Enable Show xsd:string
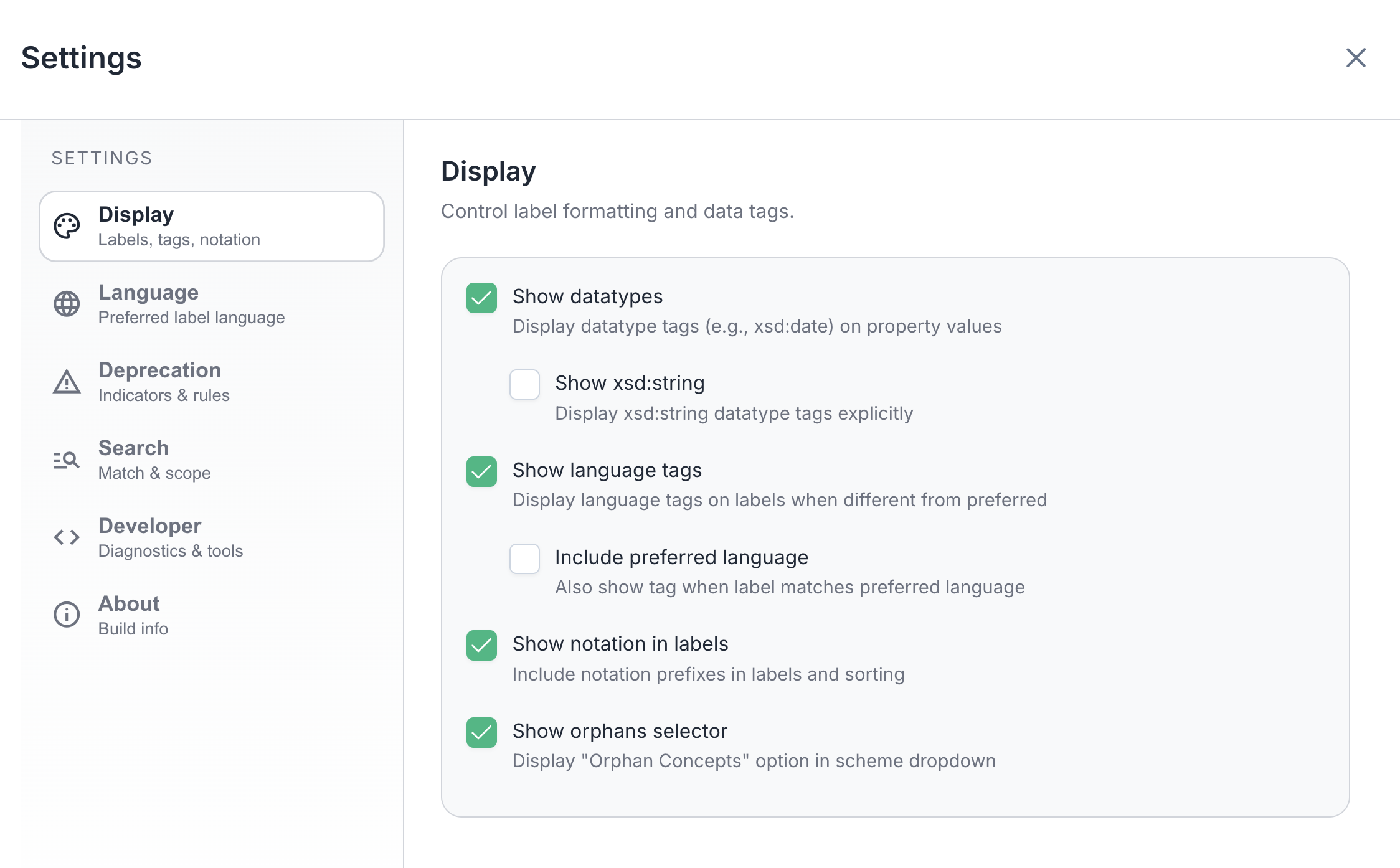Image resolution: width=1400 pixels, height=868 pixels. (524, 385)
